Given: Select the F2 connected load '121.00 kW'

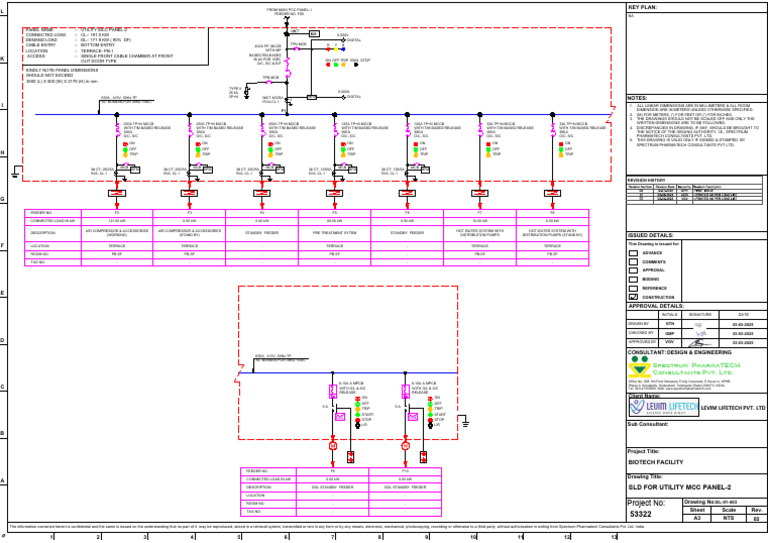Looking at the screenshot, I should [117, 221].
